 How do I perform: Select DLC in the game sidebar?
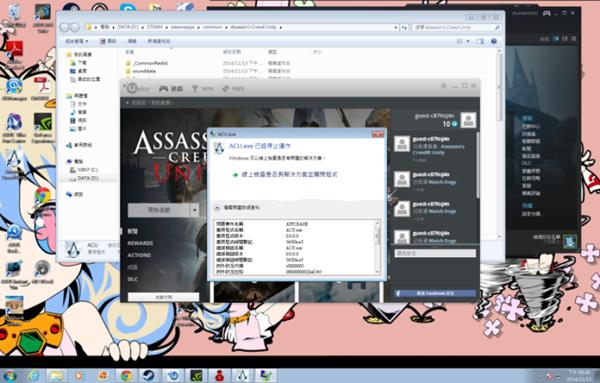coord(132,279)
